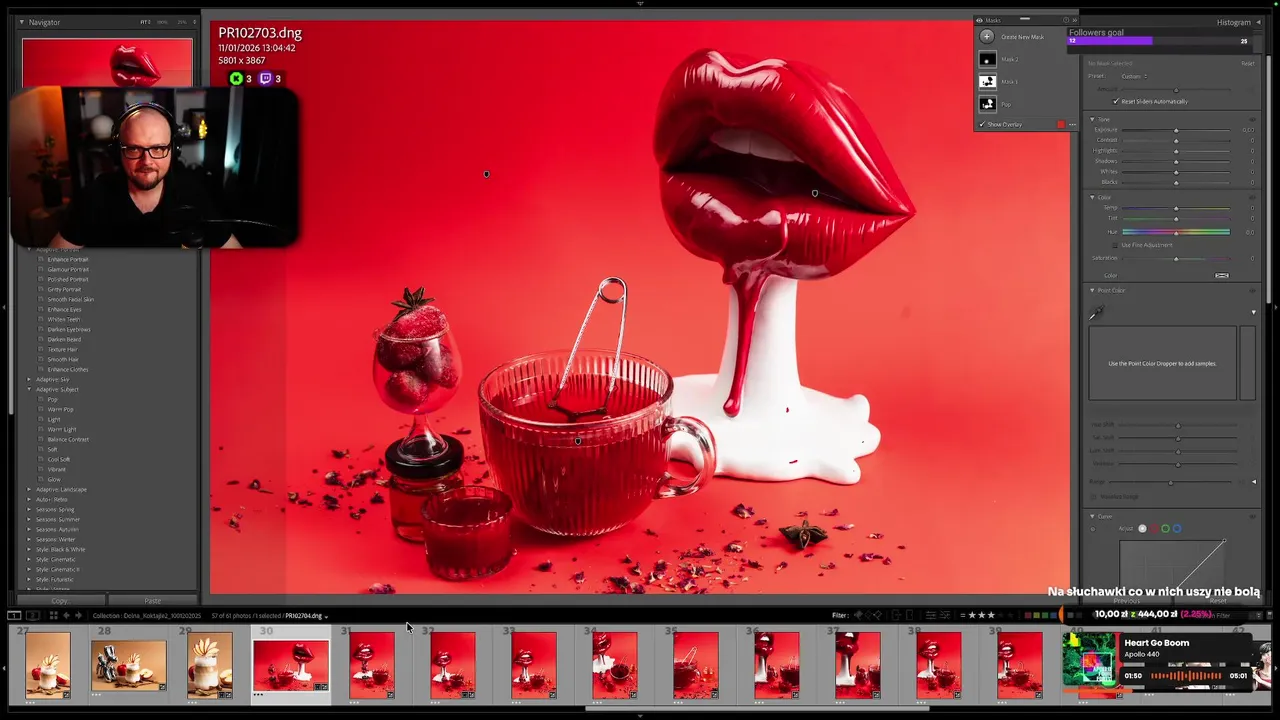Pick the Point Color dropper tool
Screen dimensions: 1280x720
(x=1097, y=313)
